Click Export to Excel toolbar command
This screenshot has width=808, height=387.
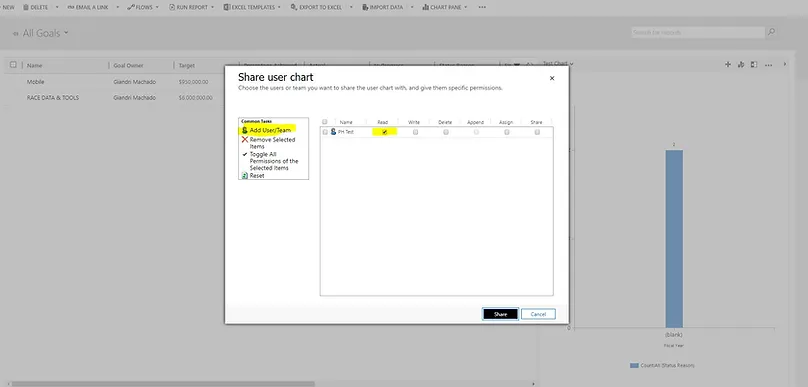point(315,7)
